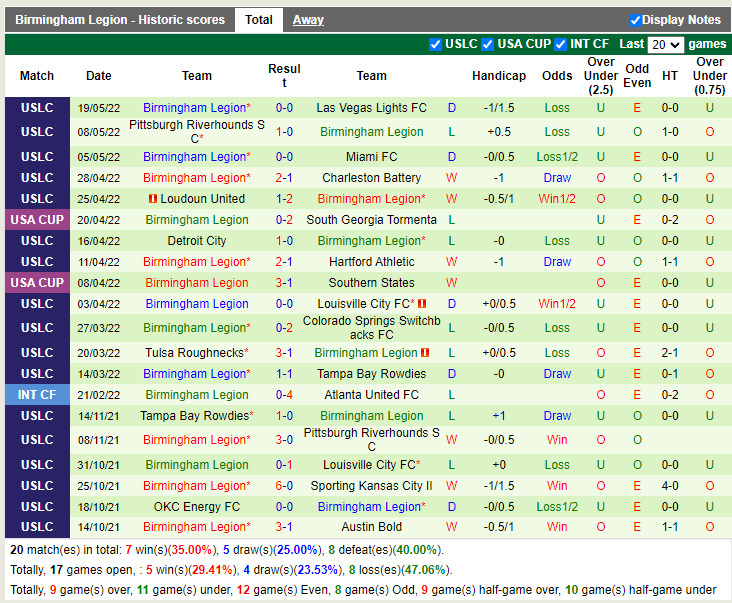Viewport: 732px width, 603px height.
Task: Click red card icon after Louisville City FC
Action: [422, 304]
